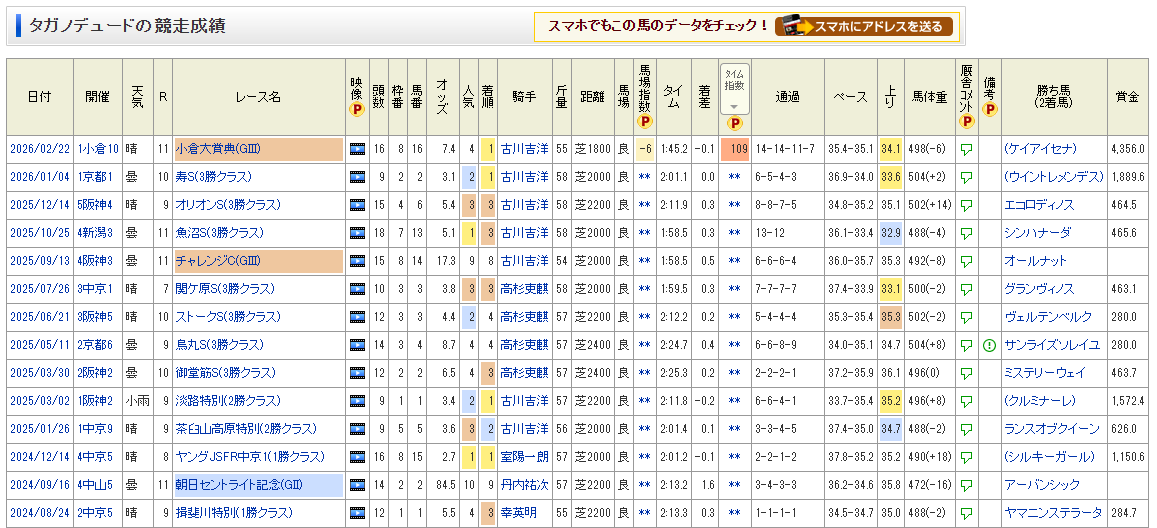Screen dimensions: 1157x528
Task: Open the 2026/01/04 date link
Action: coord(40,177)
